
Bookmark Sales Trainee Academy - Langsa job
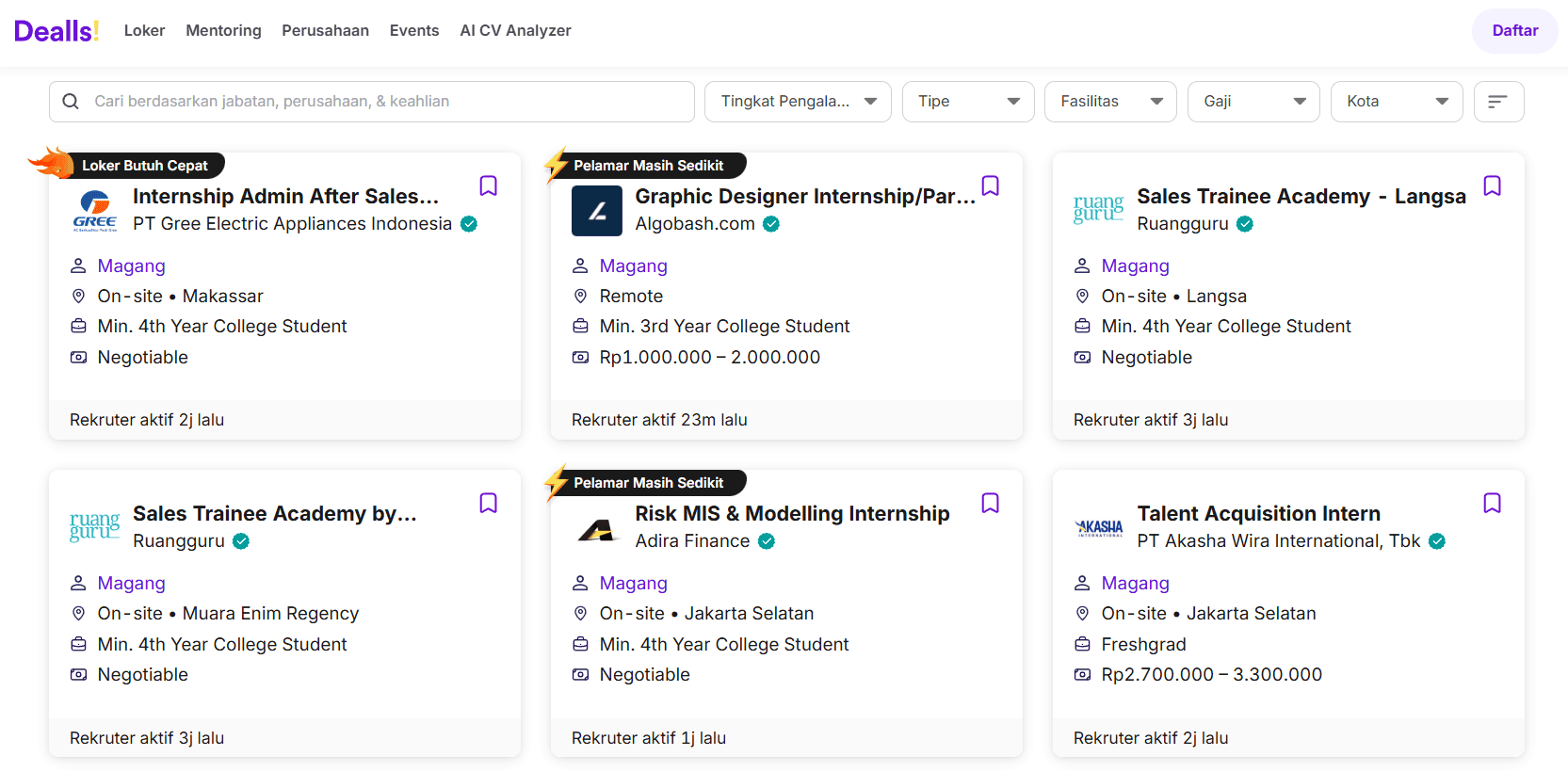point(1492,185)
